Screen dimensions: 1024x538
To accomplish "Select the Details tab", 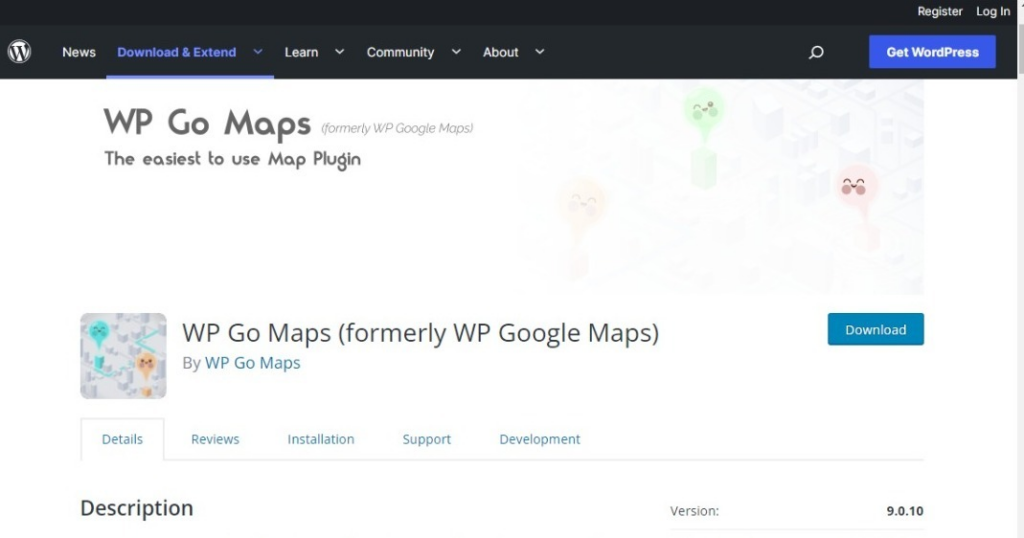I will tap(122, 439).
